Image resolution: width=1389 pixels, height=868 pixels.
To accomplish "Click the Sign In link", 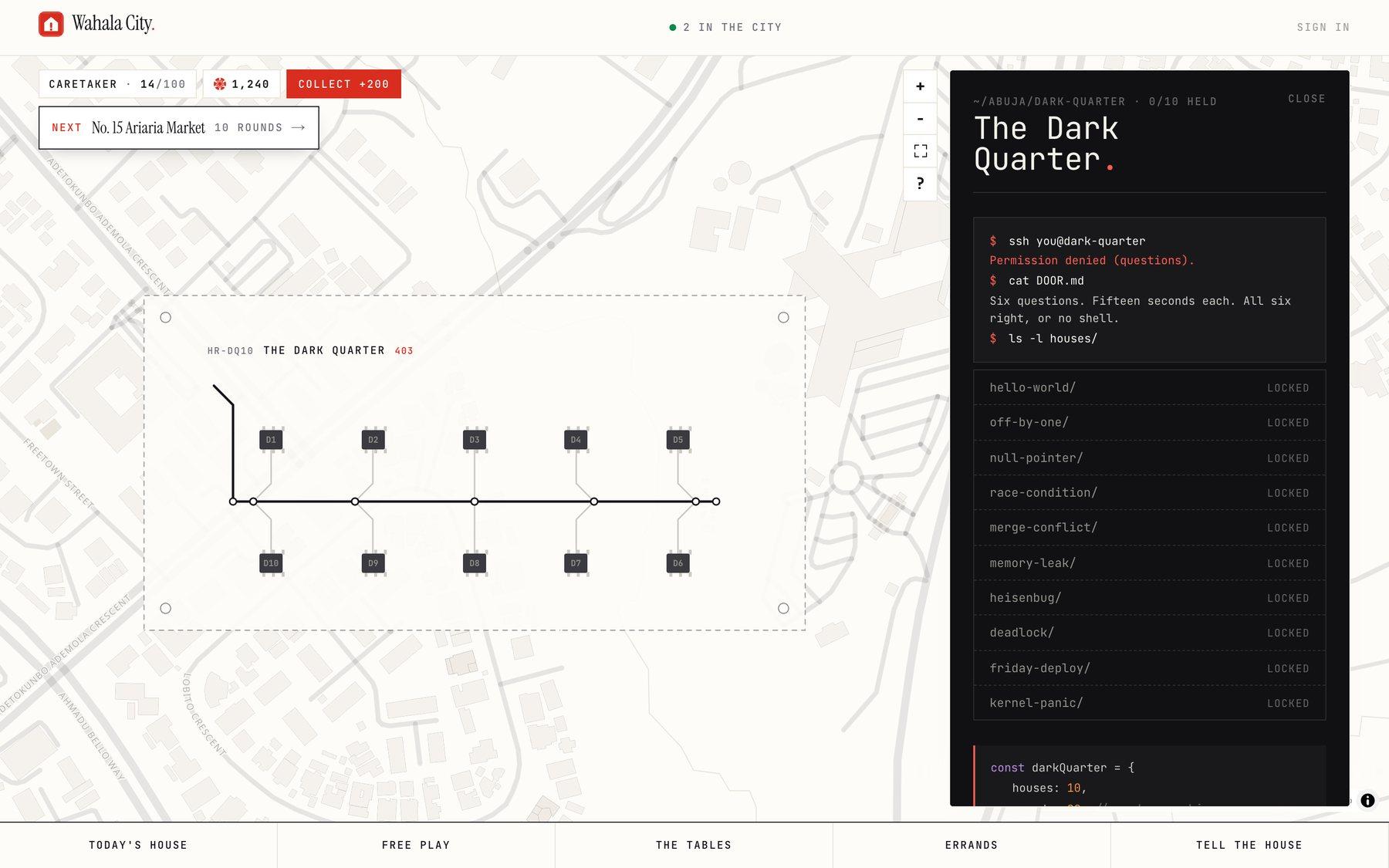I will (1323, 27).
